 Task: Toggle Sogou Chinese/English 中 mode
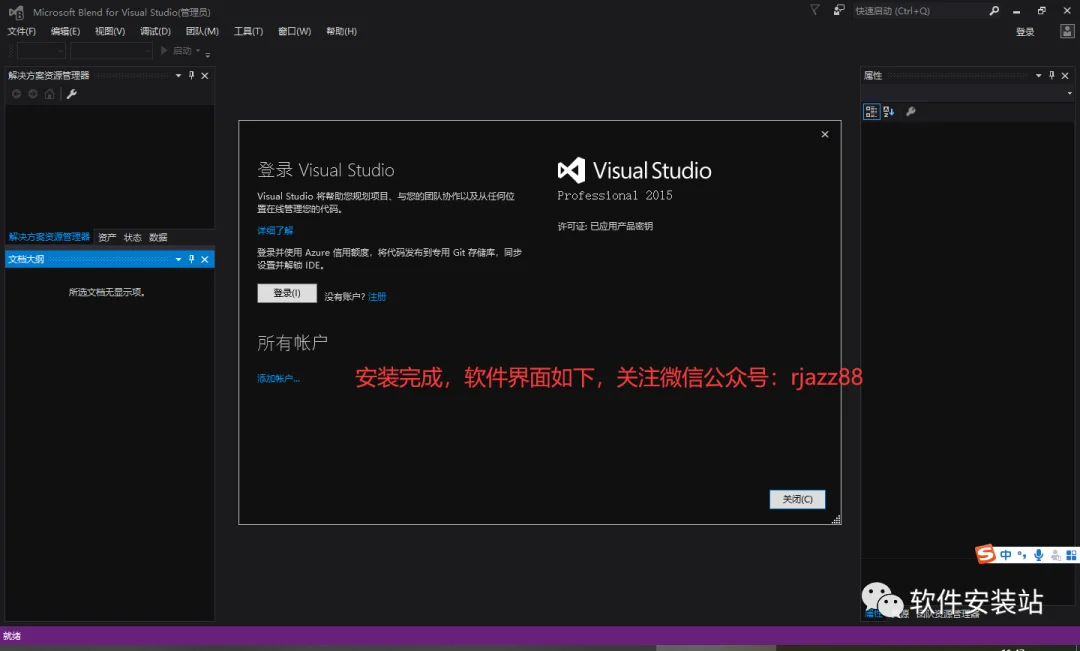(x=1006, y=555)
